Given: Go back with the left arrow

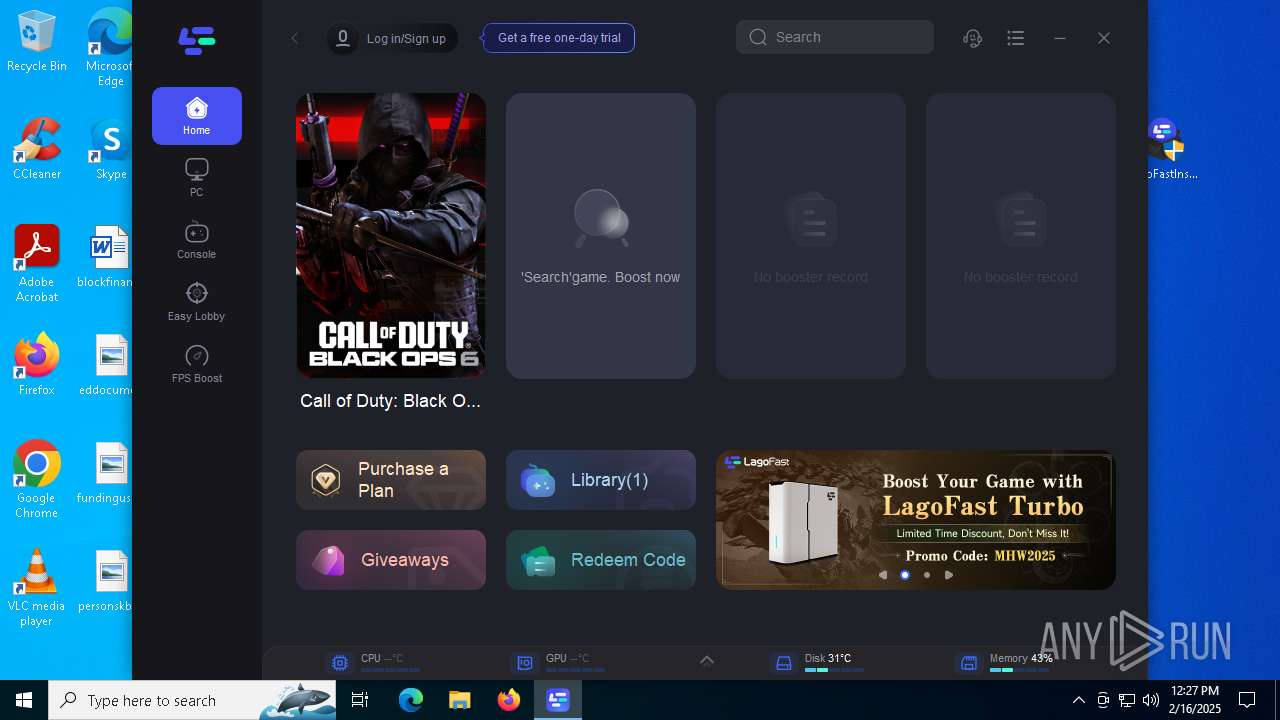Looking at the screenshot, I should point(295,38).
